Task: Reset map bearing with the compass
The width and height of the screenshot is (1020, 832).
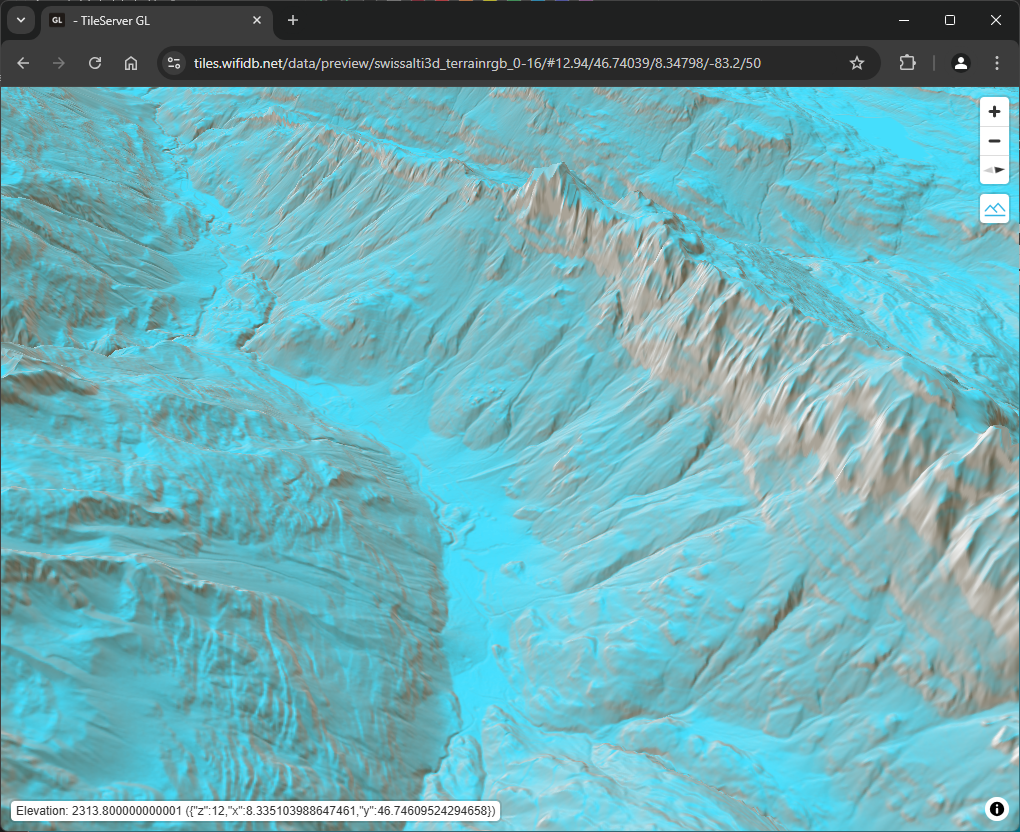Action: point(994,170)
